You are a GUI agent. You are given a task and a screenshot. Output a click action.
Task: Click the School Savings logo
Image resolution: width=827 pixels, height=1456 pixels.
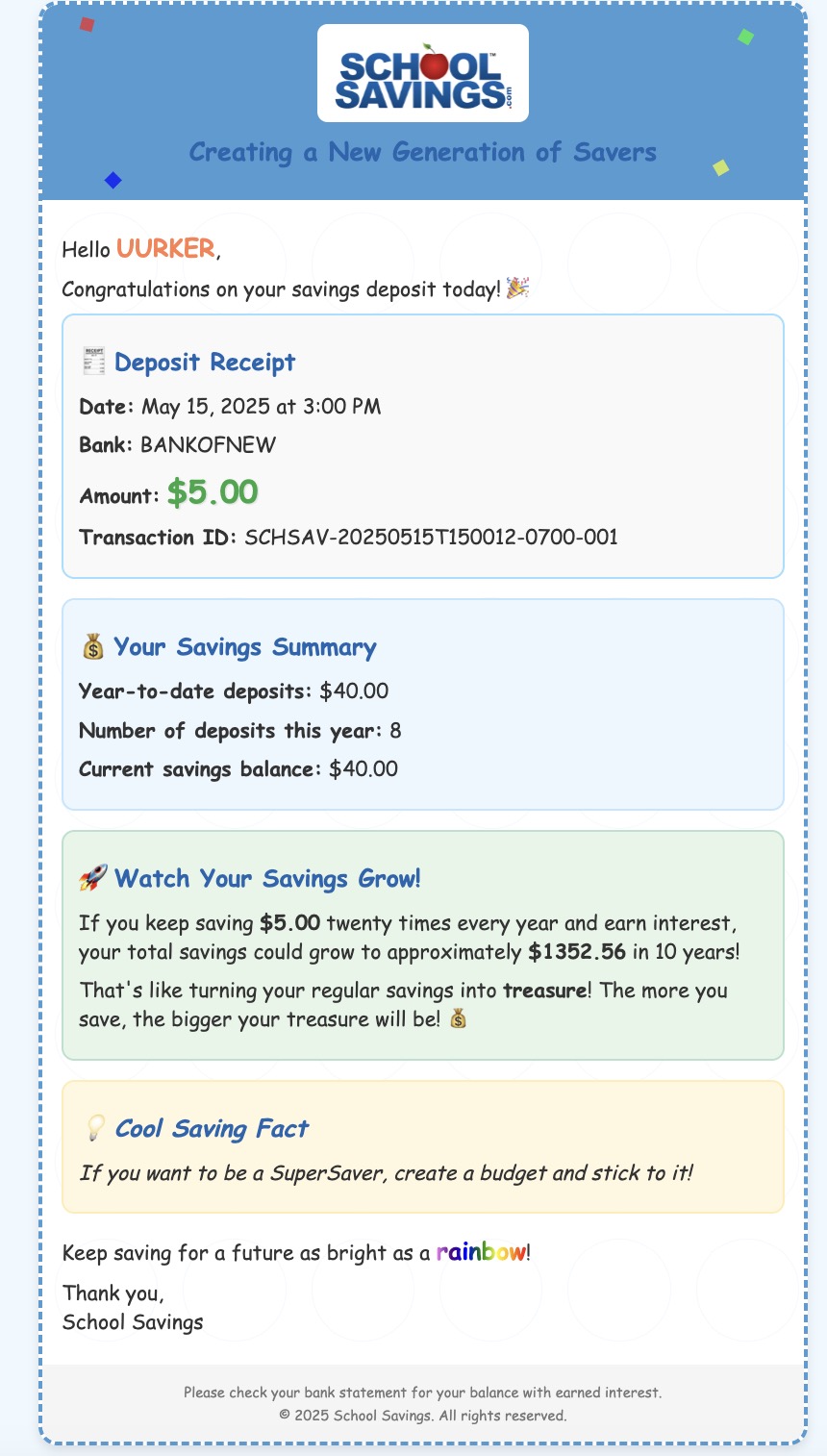422,73
